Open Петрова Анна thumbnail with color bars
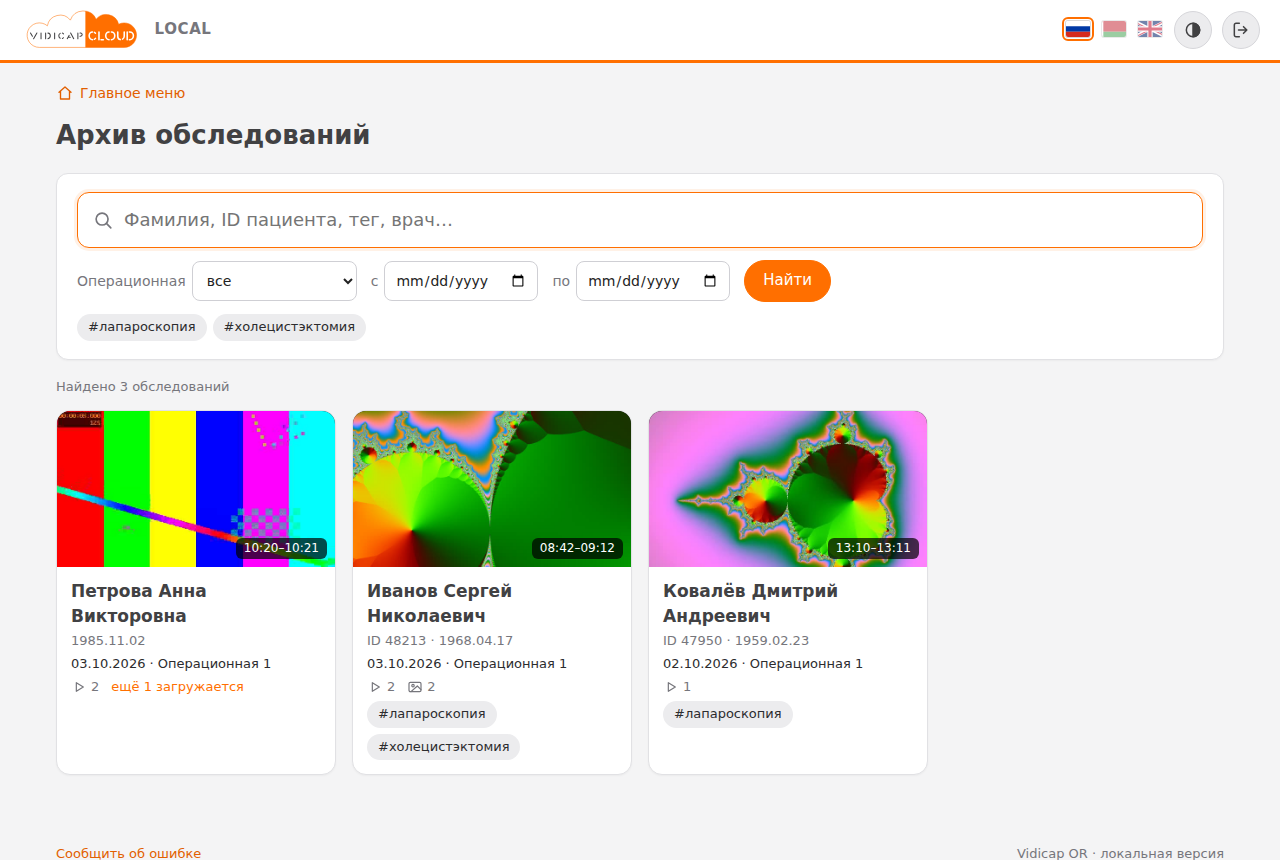Image resolution: width=1280 pixels, height=860 pixels. pyautogui.click(x=196, y=489)
